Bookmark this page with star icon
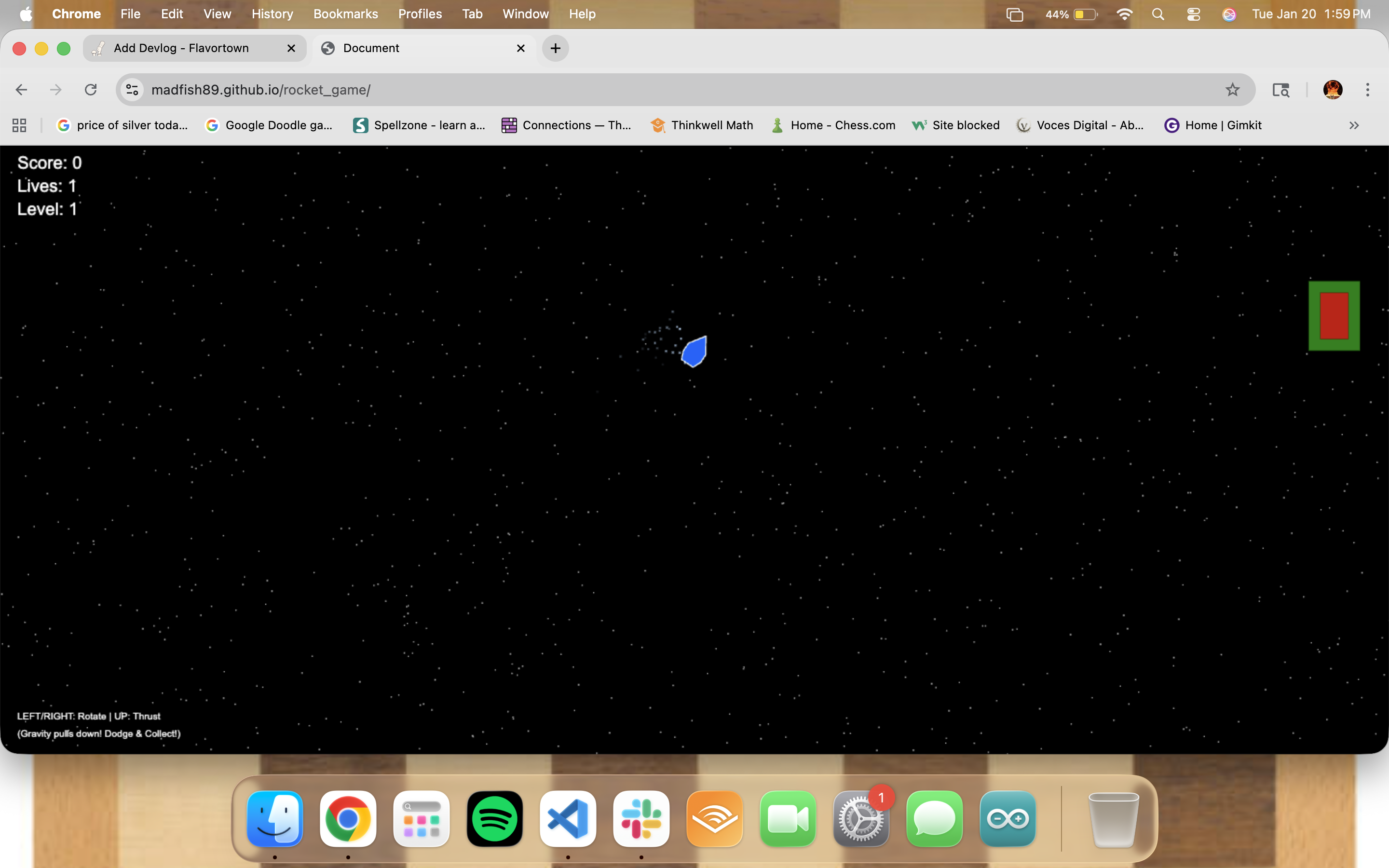The height and width of the screenshot is (868, 1389). pyautogui.click(x=1232, y=90)
